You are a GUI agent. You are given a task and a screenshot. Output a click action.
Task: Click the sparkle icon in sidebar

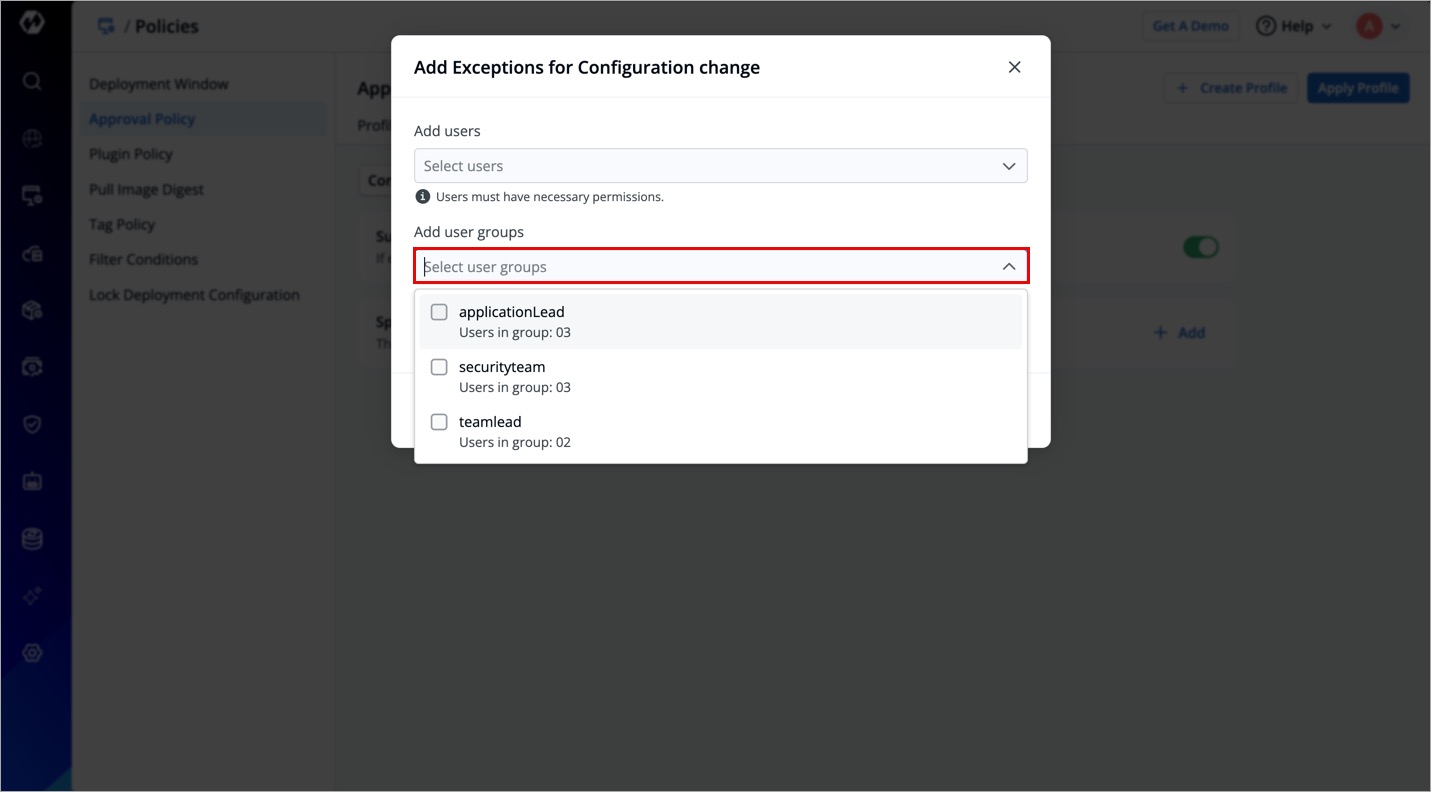click(32, 596)
